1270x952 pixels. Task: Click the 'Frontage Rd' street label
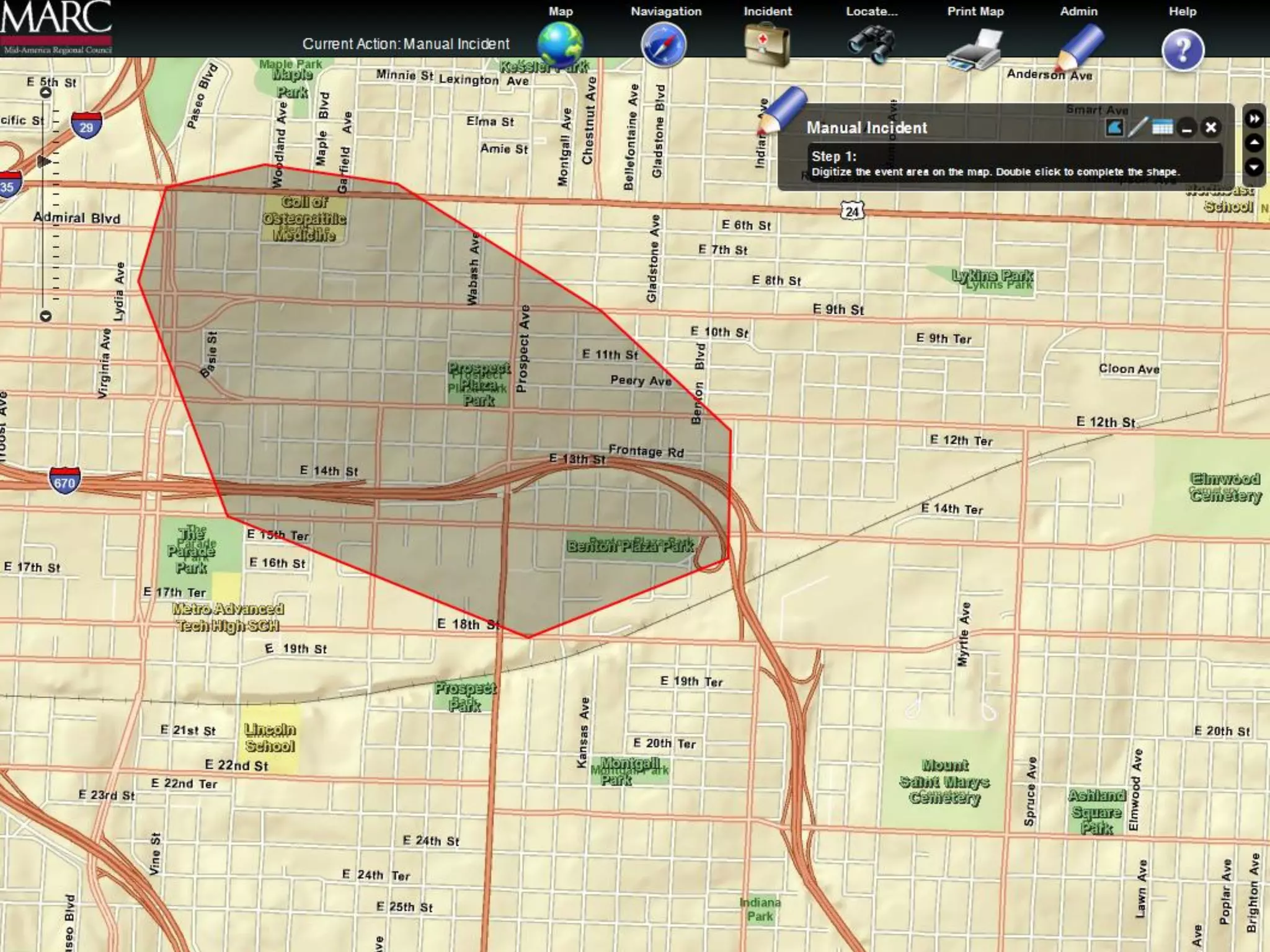[x=646, y=451]
